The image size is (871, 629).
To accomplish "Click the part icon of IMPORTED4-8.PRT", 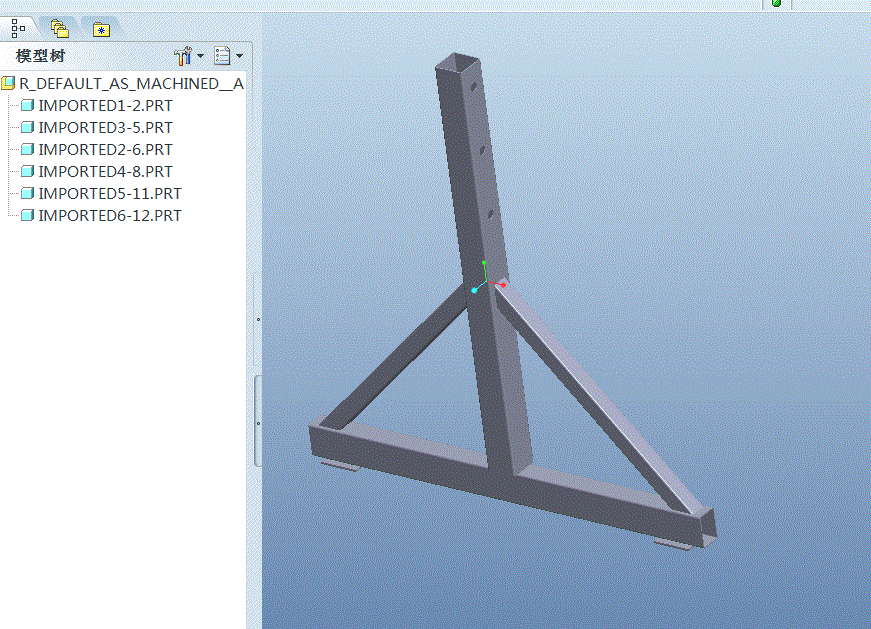I will [x=27, y=171].
